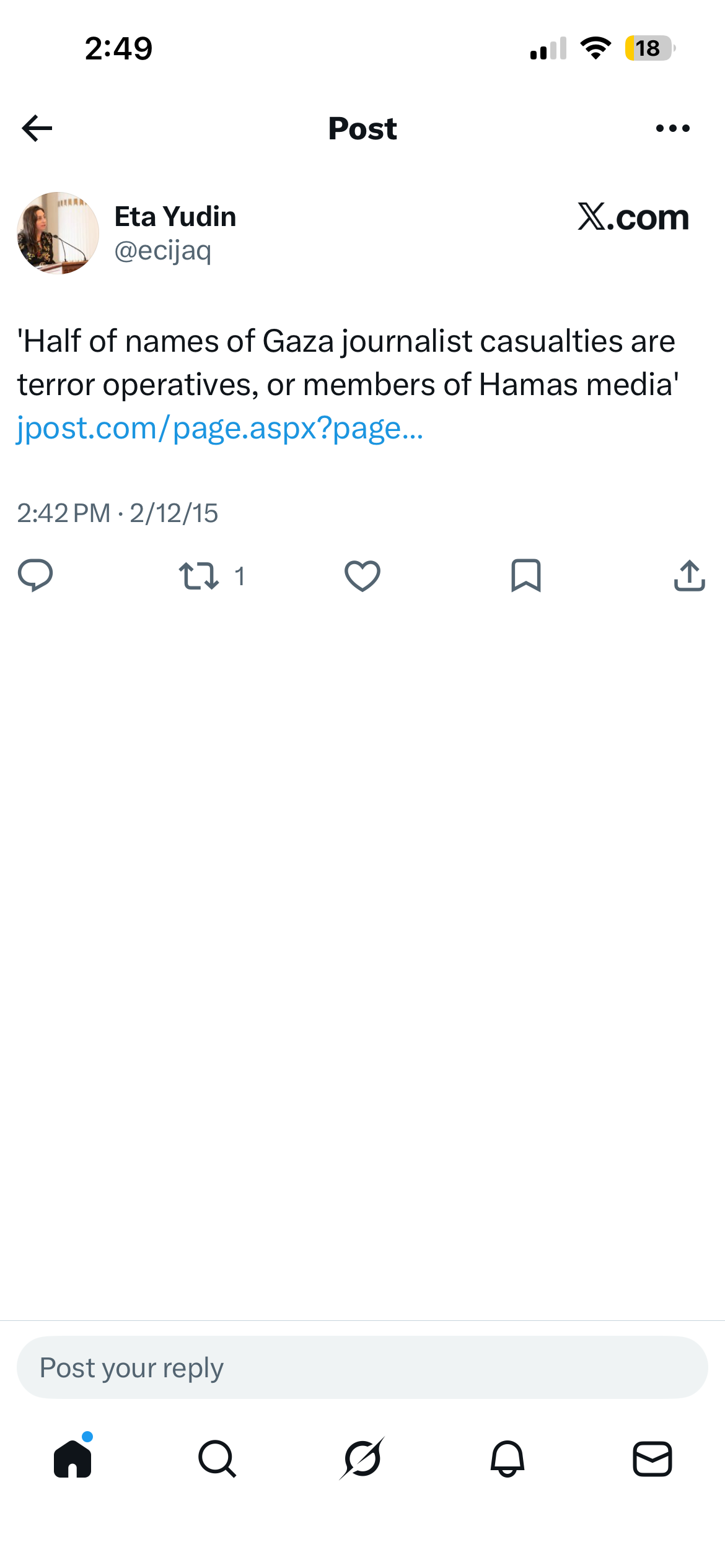Open the Messages envelope tab
Viewport: 725px width, 1568px height.
(x=652, y=1459)
